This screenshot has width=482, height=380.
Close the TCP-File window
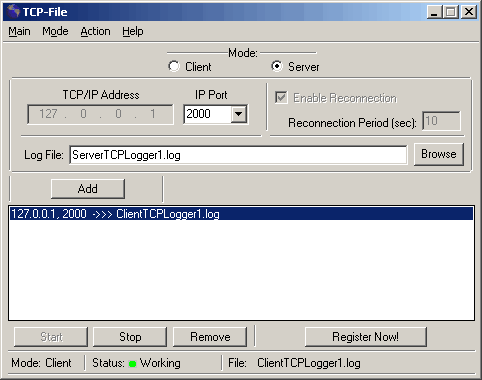[469, 12]
